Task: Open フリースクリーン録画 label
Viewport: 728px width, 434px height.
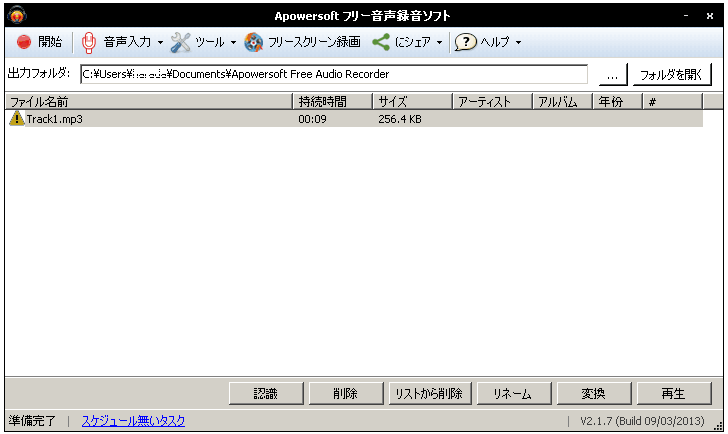Action: pyautogui.click(x=314, y=42)
